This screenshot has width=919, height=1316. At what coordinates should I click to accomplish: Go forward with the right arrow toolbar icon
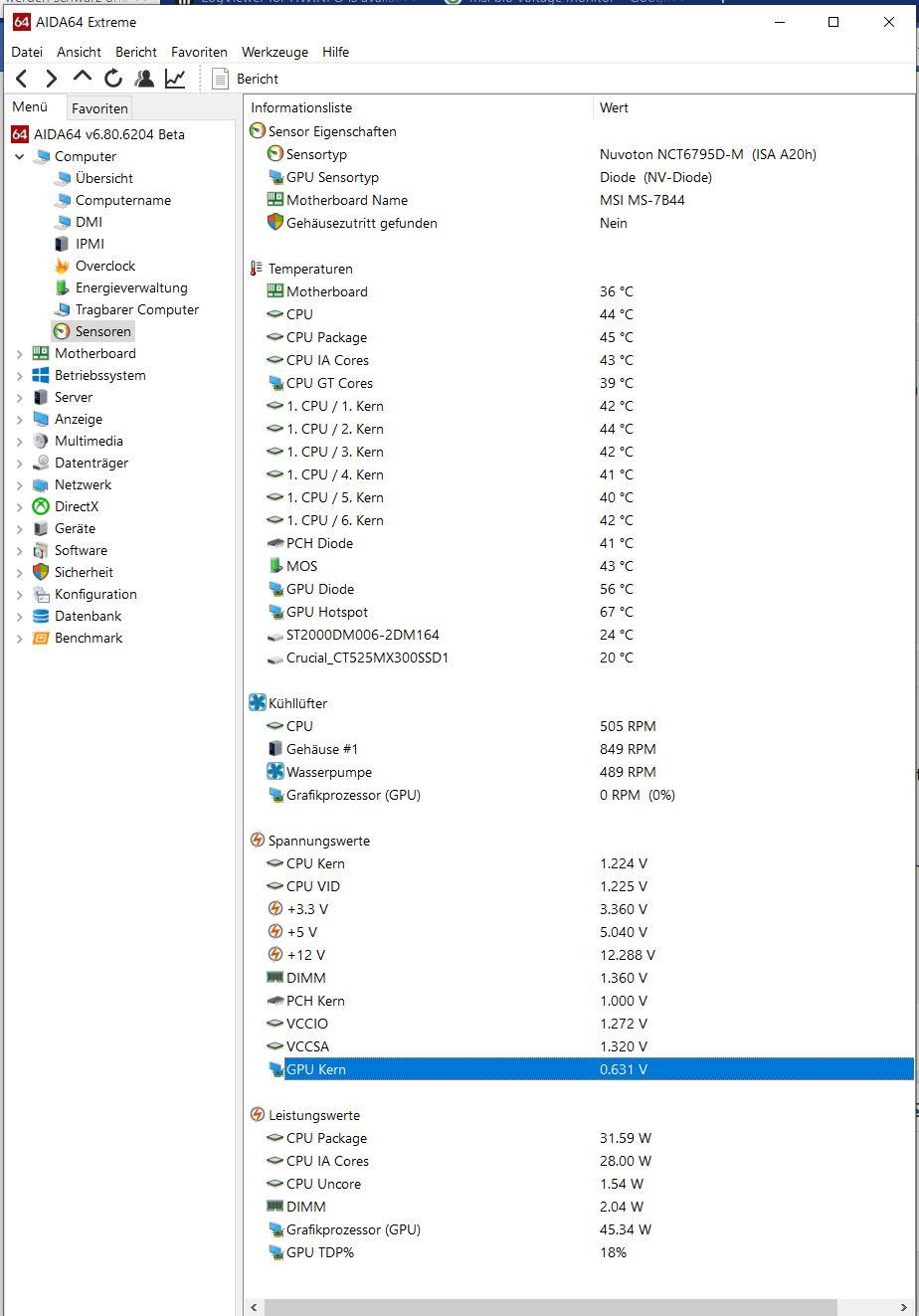point(52,79)
